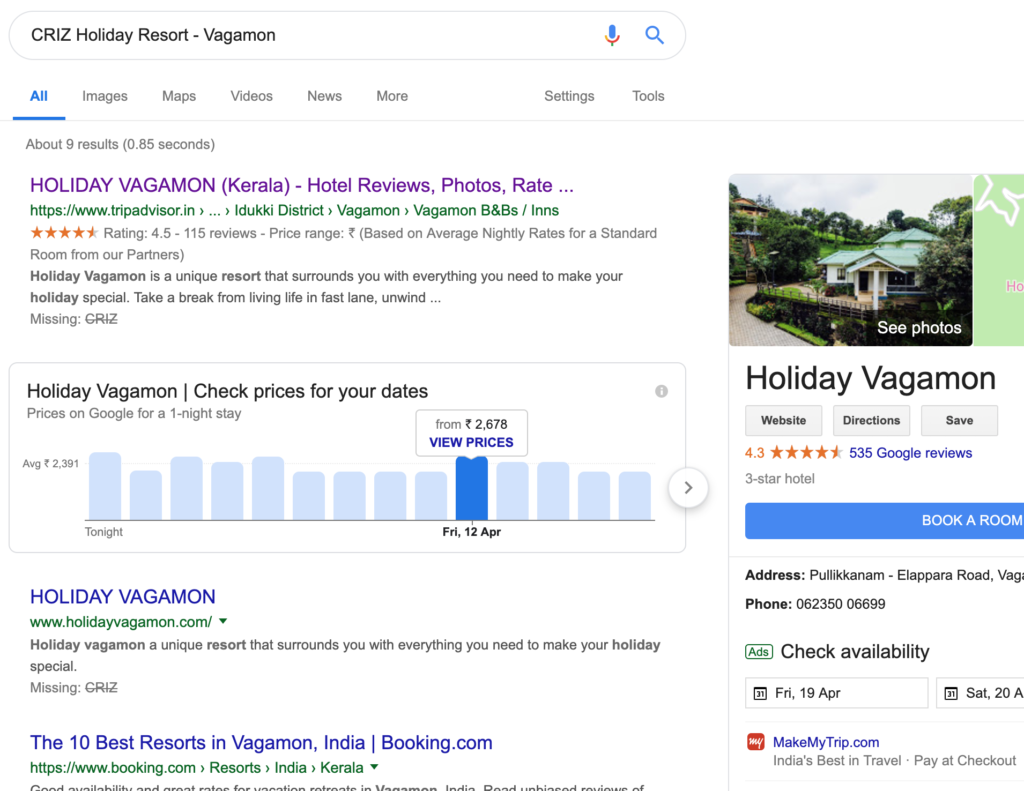Open the TripAdvisor Holiday Vagamon result
1024x791 pixels.
pos(302,186)
